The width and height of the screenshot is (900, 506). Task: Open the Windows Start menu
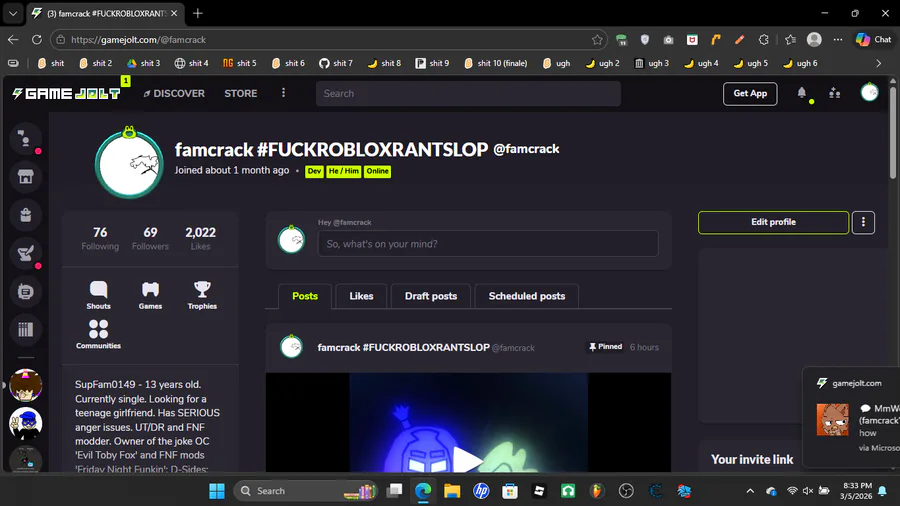(217, 491)
